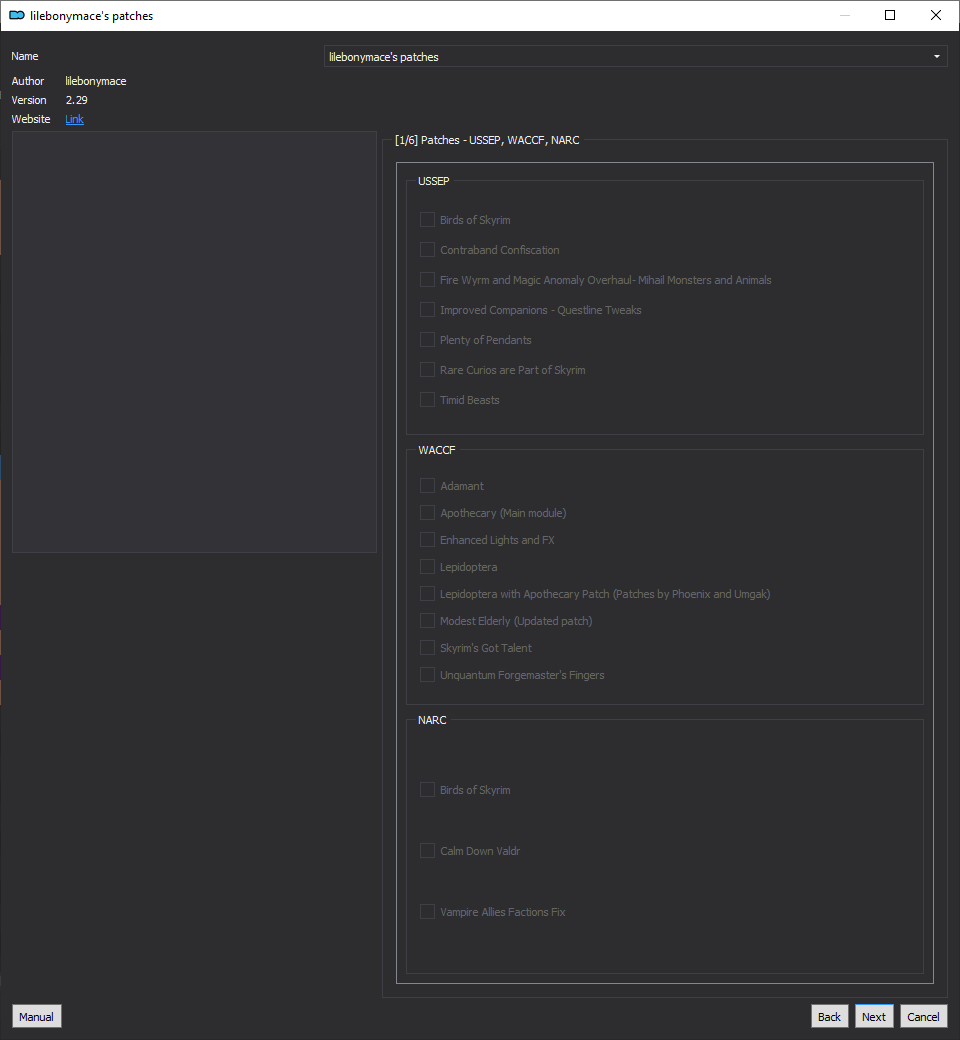960x1040 pixels.
Task: Maximize the installer window
Action: (x=890, y=15)
